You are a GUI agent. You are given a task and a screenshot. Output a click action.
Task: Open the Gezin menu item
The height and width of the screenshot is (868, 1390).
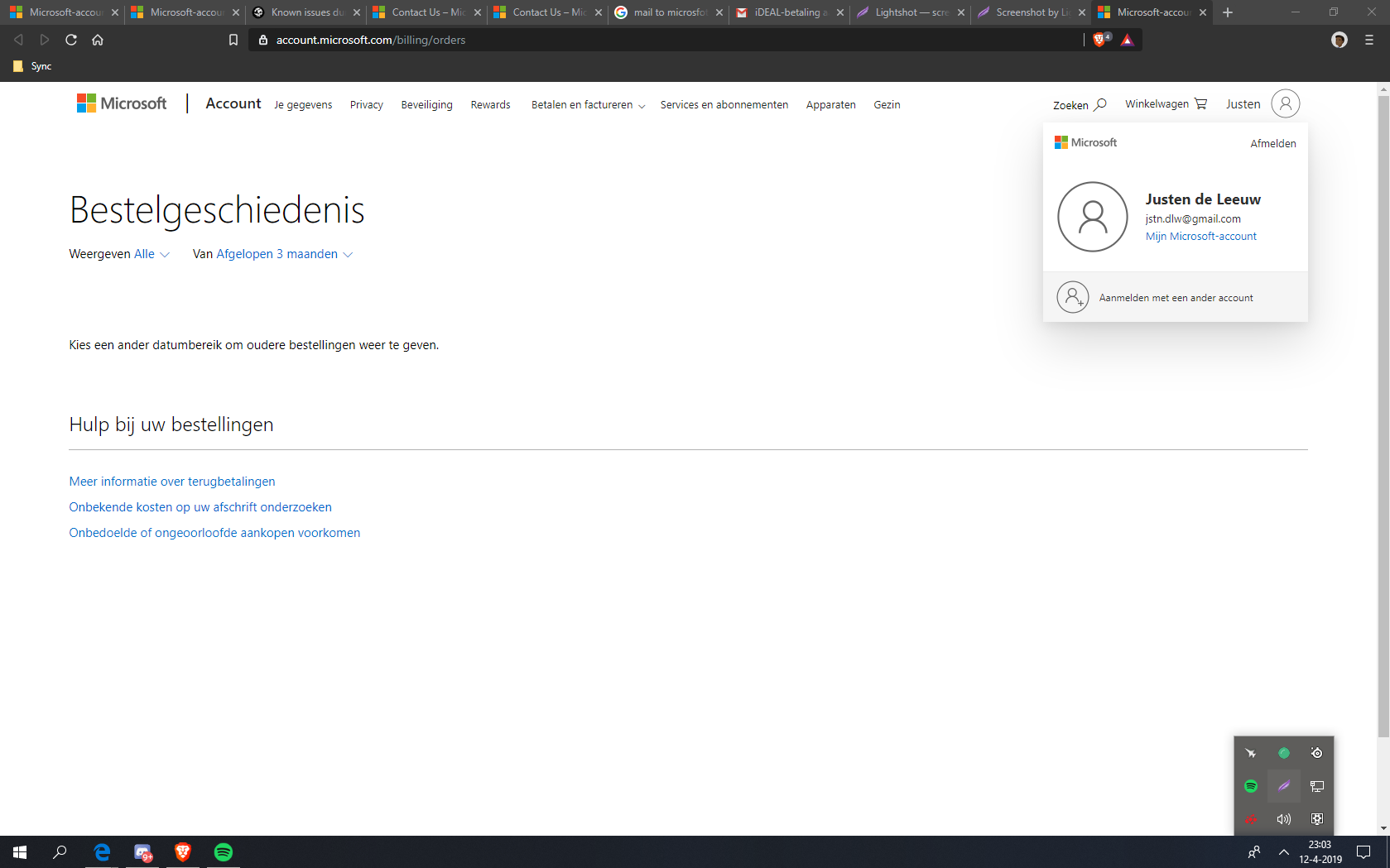tap(887, 105)
